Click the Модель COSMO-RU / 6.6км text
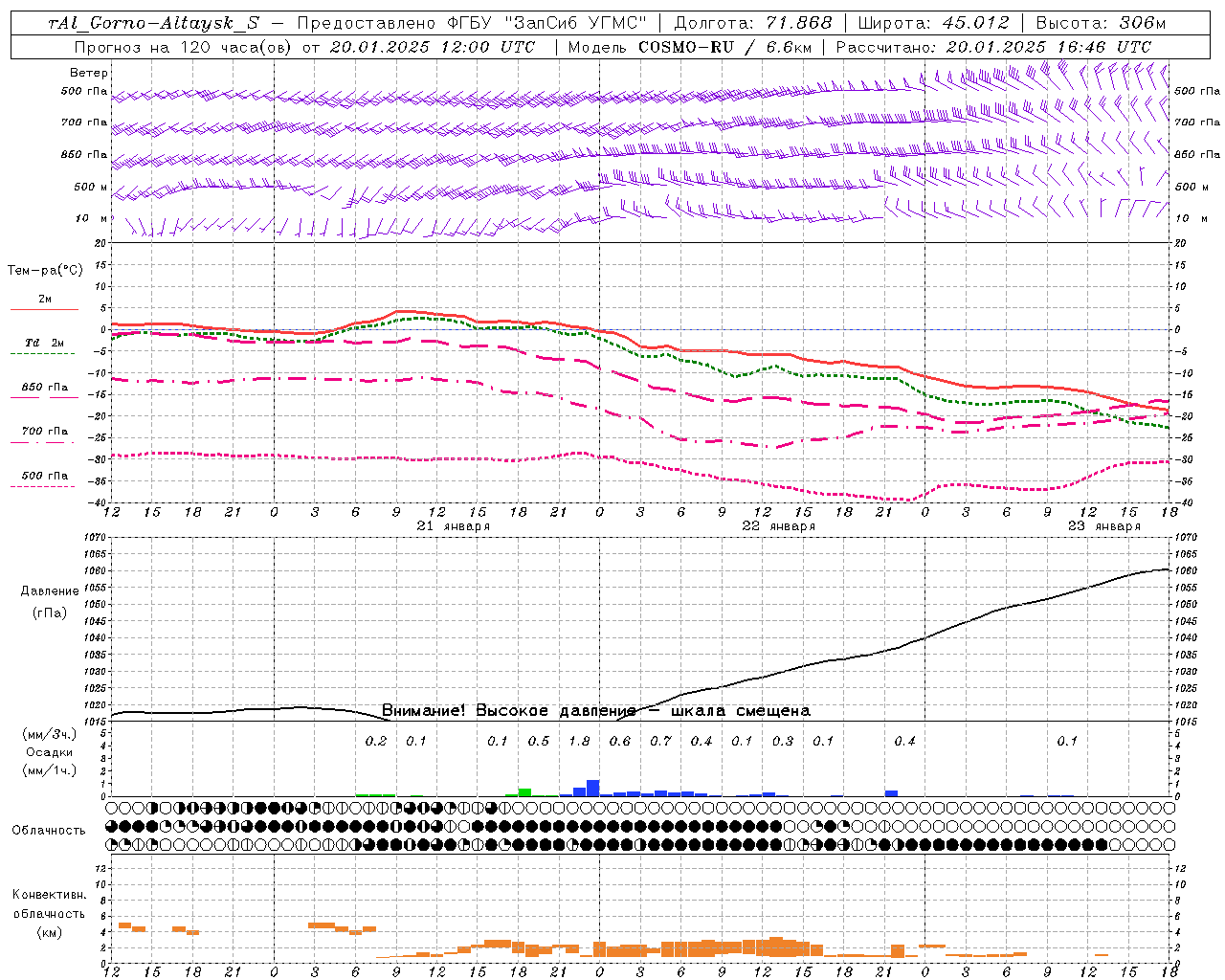 [690, 47]
